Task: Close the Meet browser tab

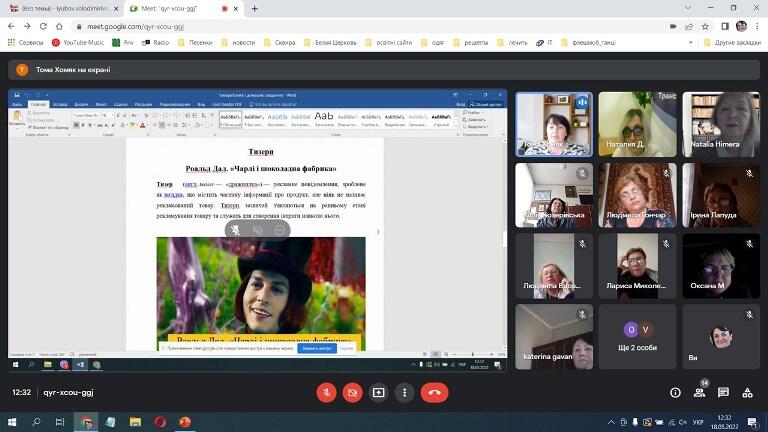Action: tap(236, 9)
